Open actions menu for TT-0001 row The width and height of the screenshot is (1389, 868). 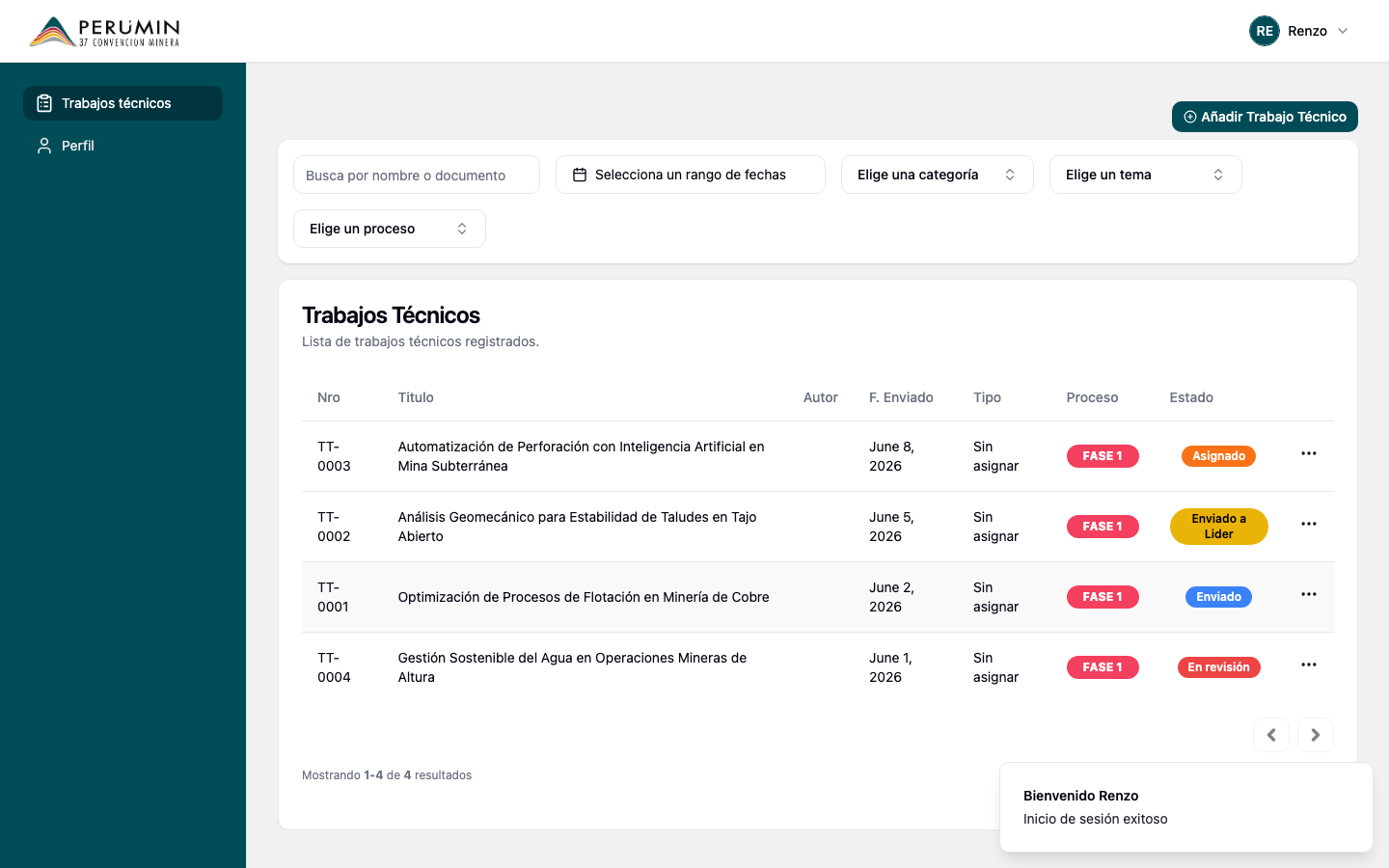[x=1308, y=594]
